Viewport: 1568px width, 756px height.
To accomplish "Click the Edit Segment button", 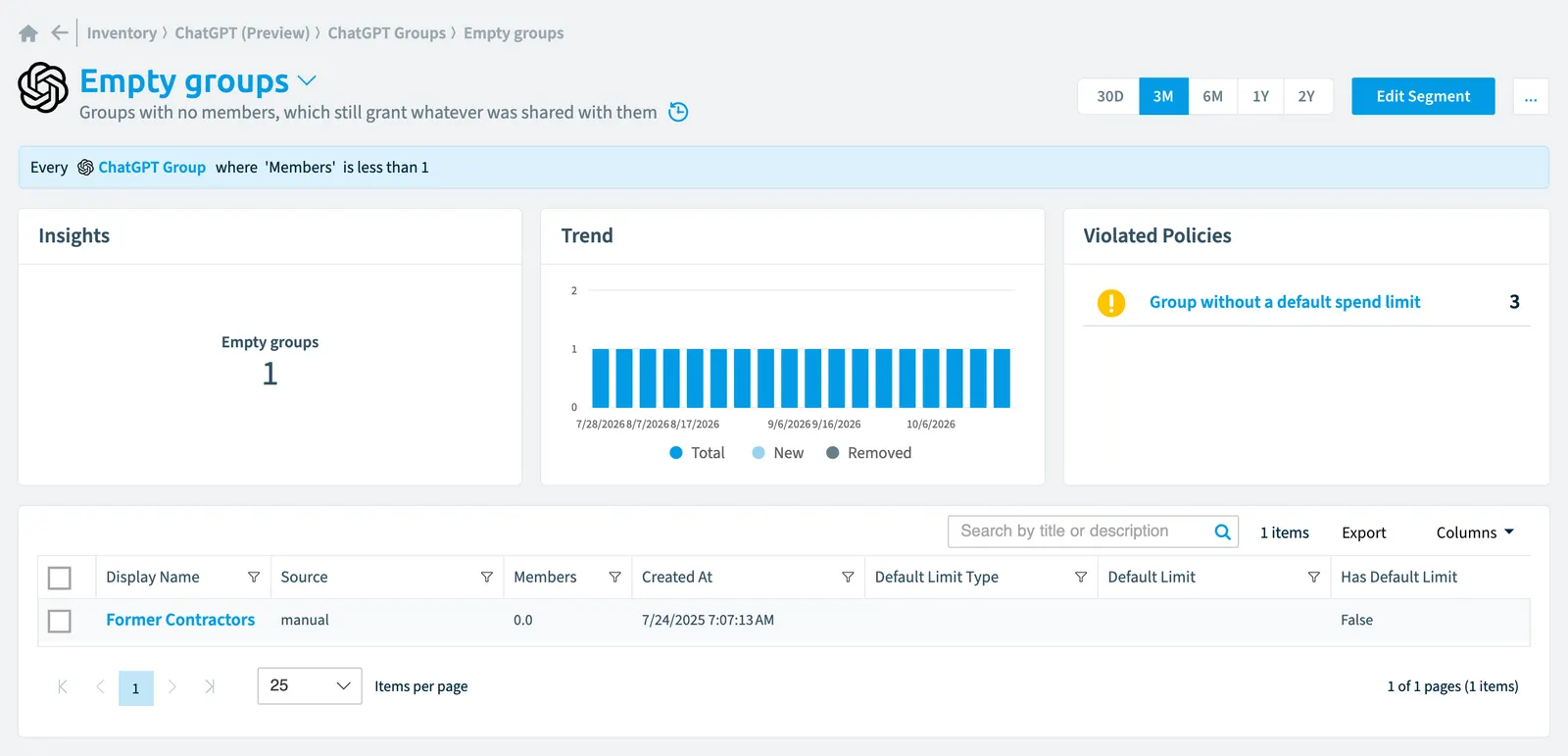I will [1423, 96].
